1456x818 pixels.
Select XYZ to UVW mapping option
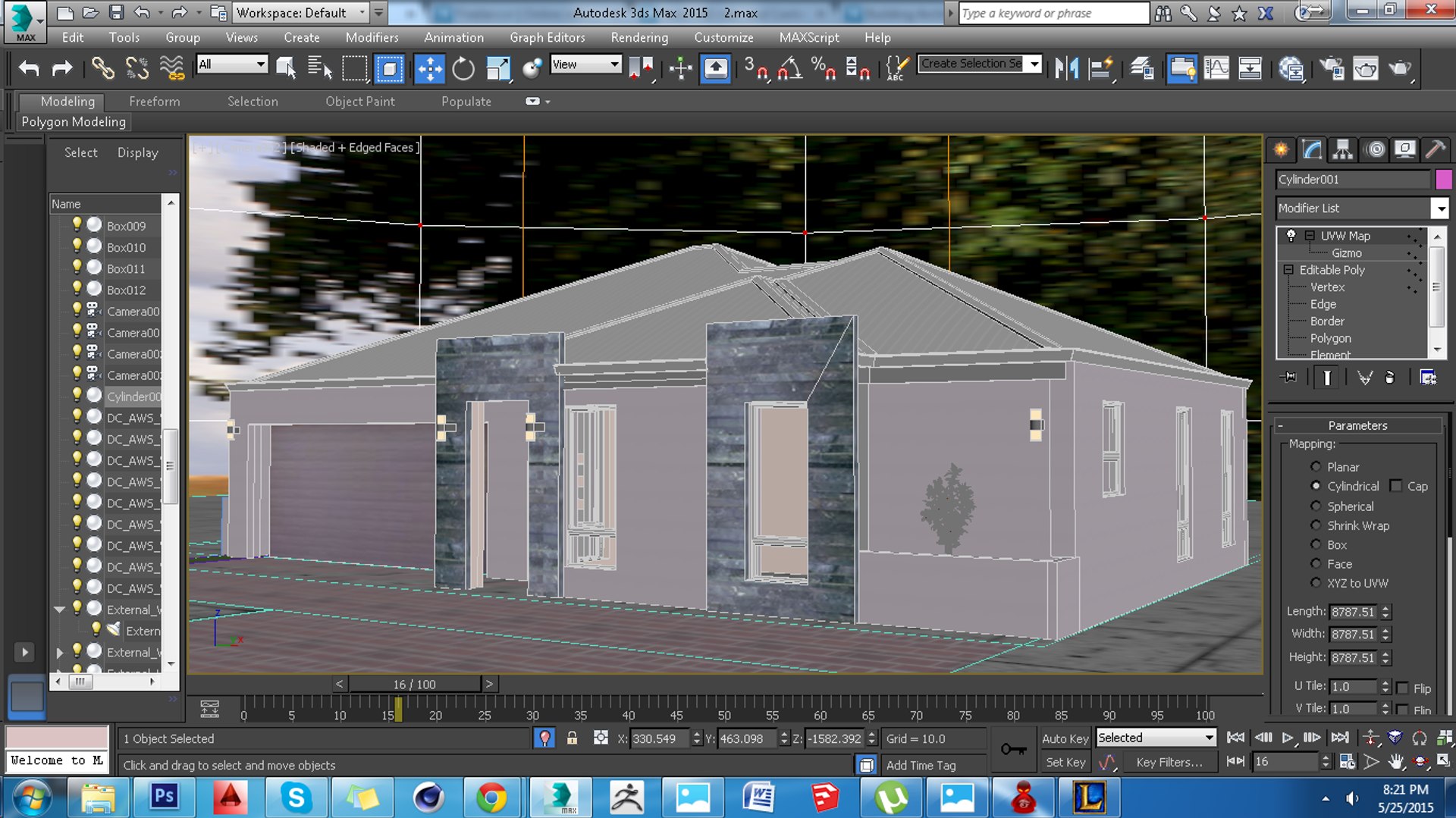[1316, 583]
